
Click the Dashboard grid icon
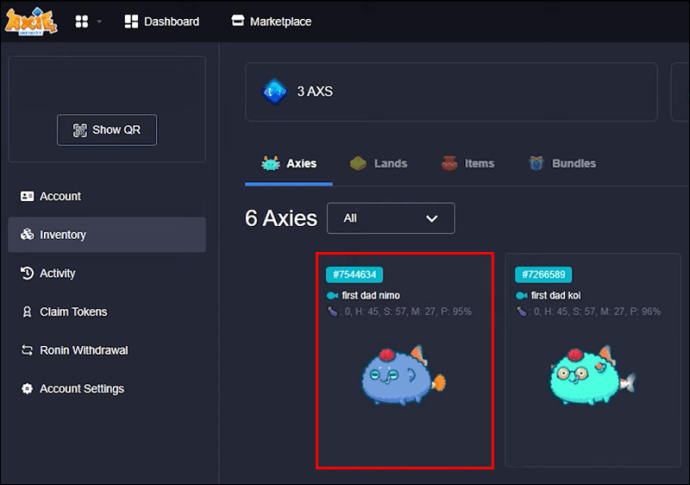[x=131, y=22]
